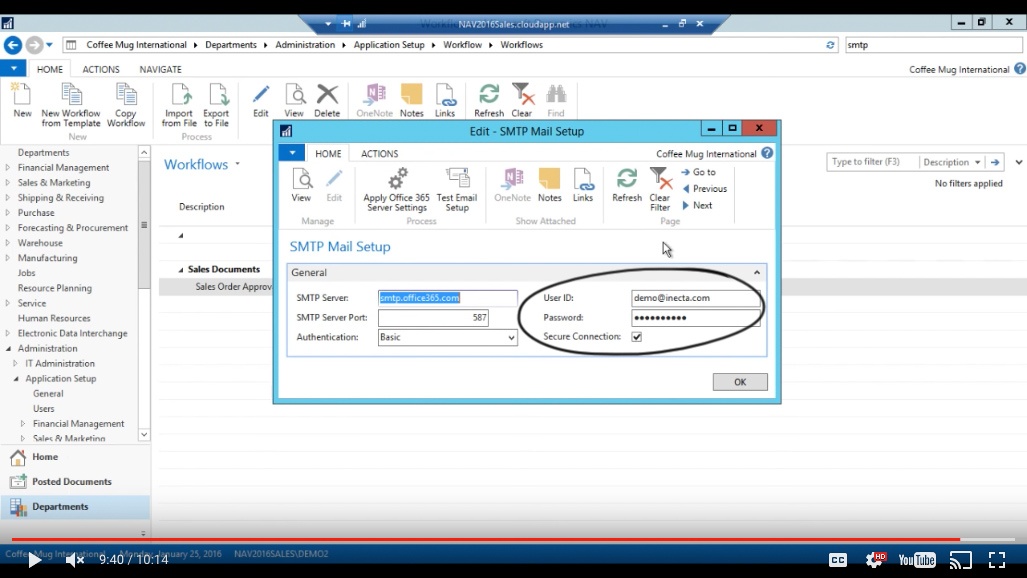Open Links in Workflows ribbon

pyautogui.click(x=445, y=100)
